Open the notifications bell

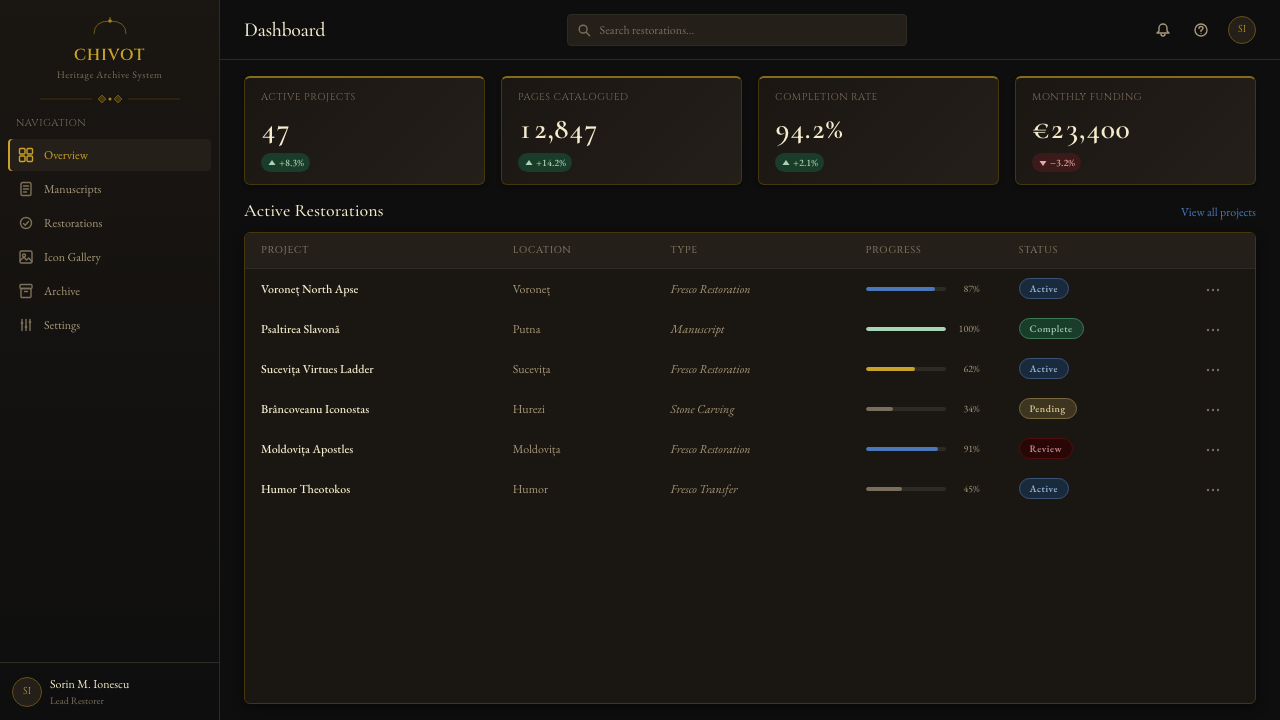coord(1162,30)
